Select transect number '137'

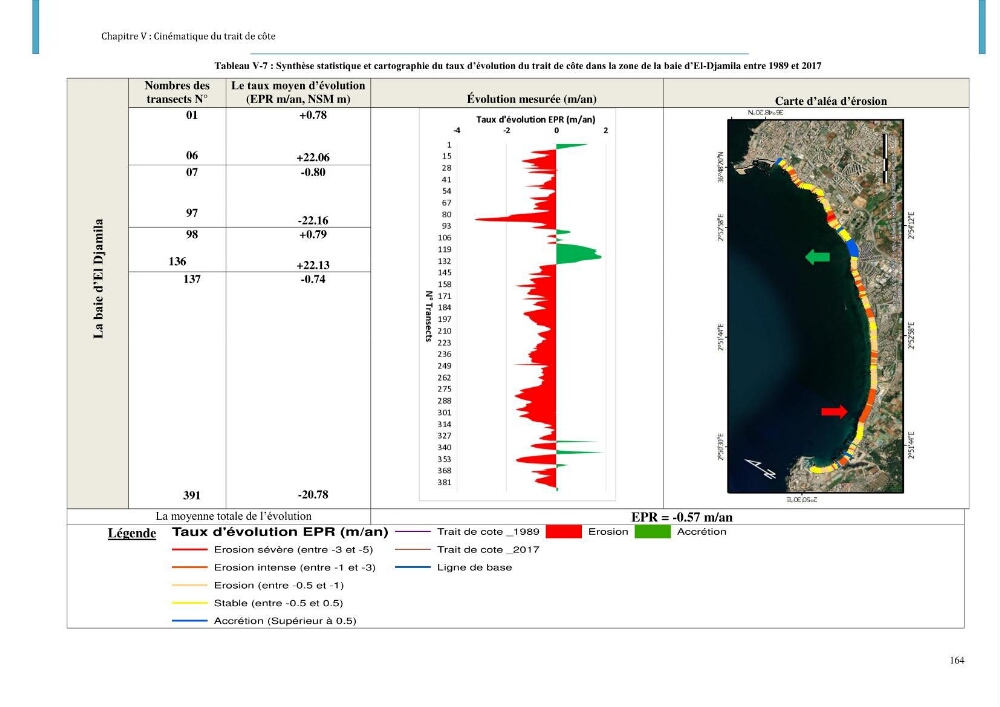click(192, 279)
